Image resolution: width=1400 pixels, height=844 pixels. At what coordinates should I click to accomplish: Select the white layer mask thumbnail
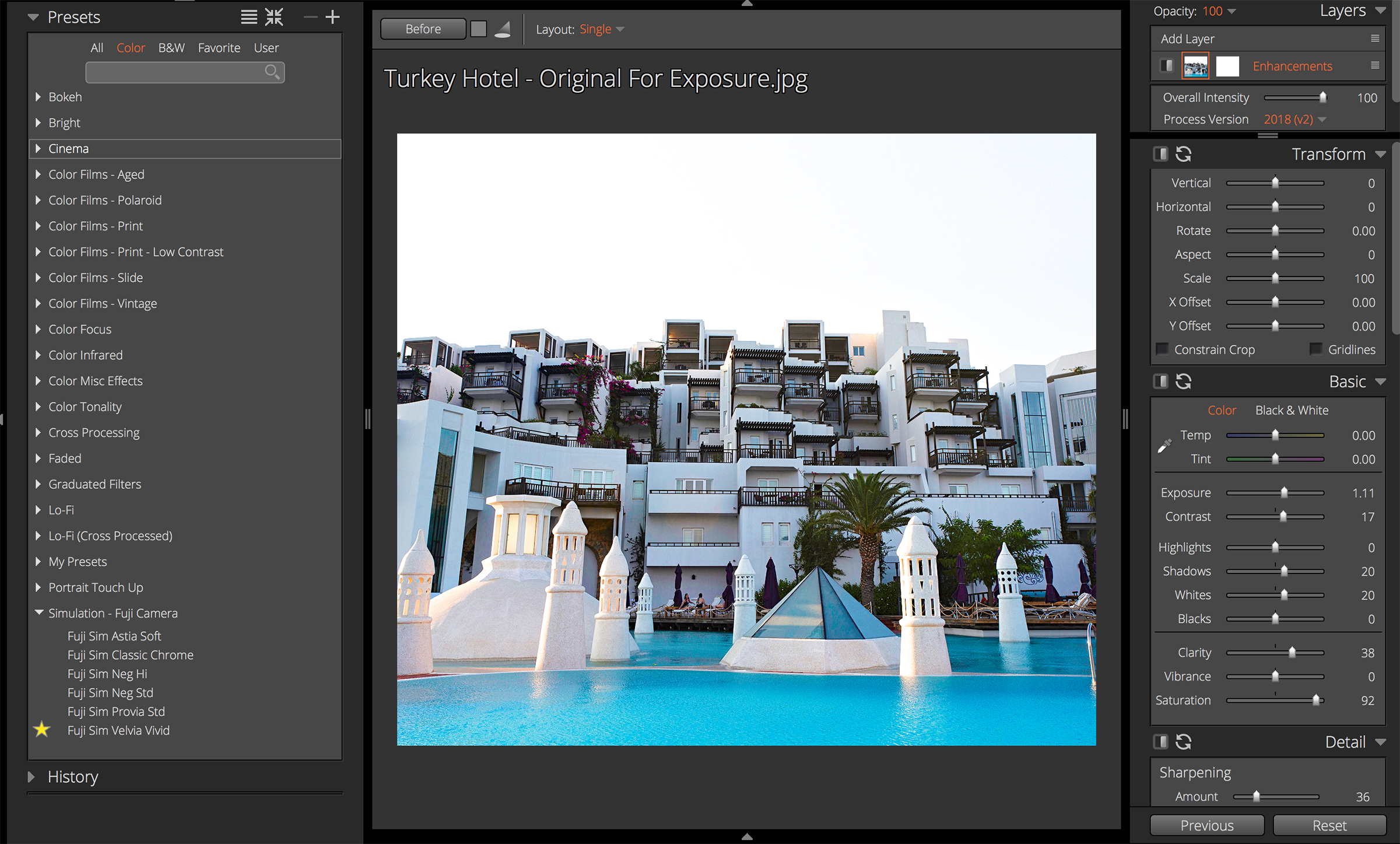point(1227,66)
